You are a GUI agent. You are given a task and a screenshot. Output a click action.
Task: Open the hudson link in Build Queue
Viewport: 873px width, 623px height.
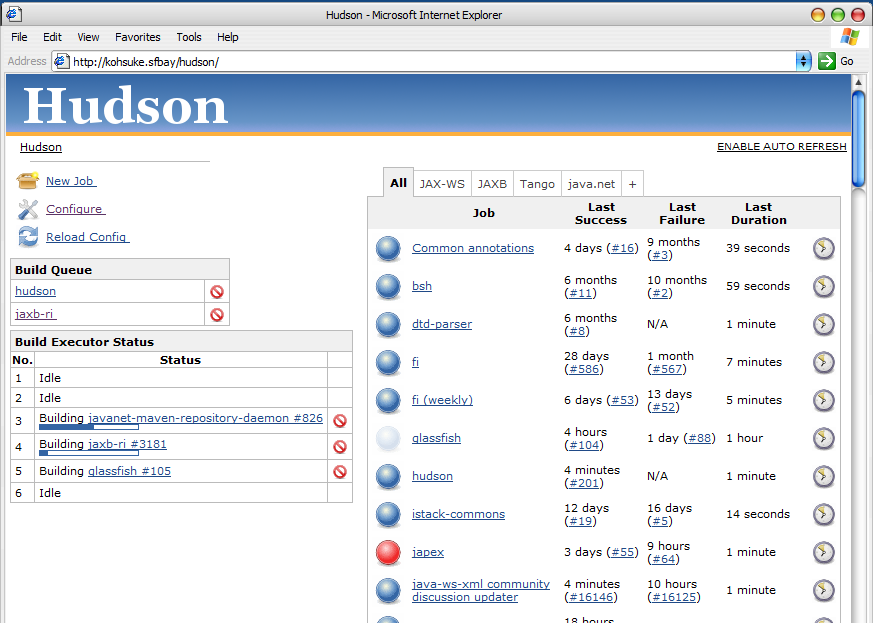pos(35,291)
